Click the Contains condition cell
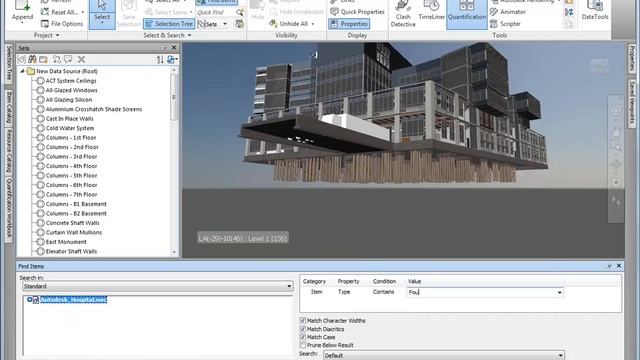The height and width of the screenshot is (360, 640). coord(383,292)
